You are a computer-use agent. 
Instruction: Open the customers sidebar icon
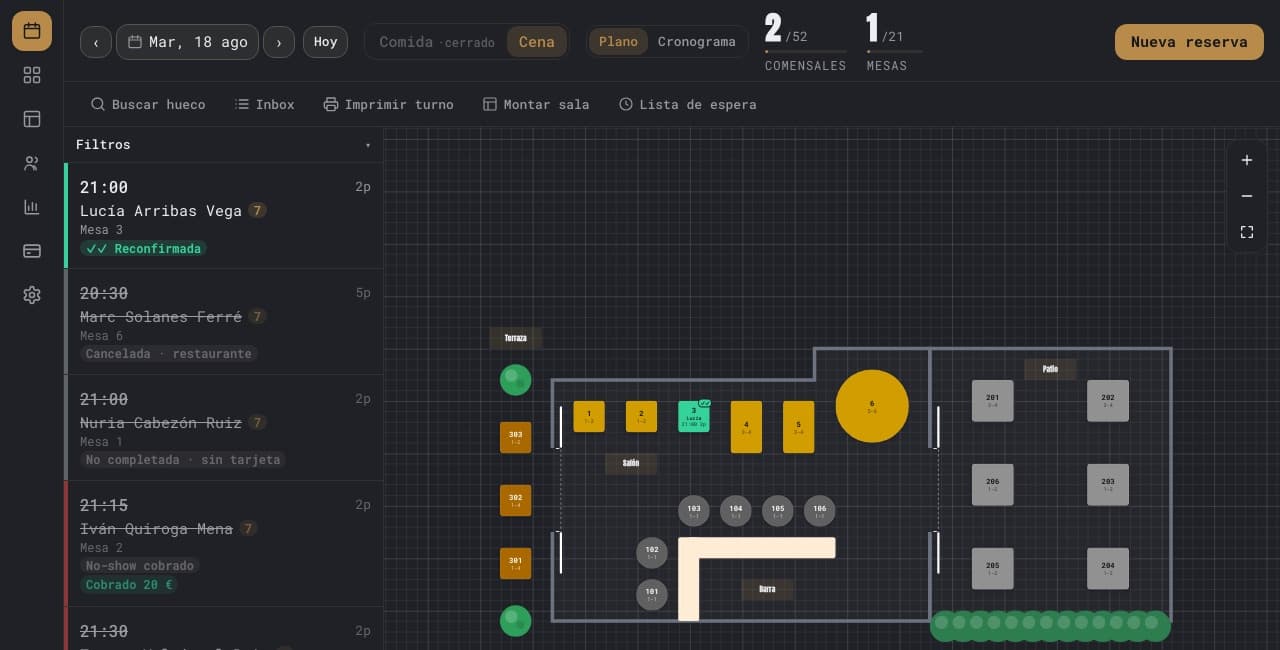[x=32, y=163]
